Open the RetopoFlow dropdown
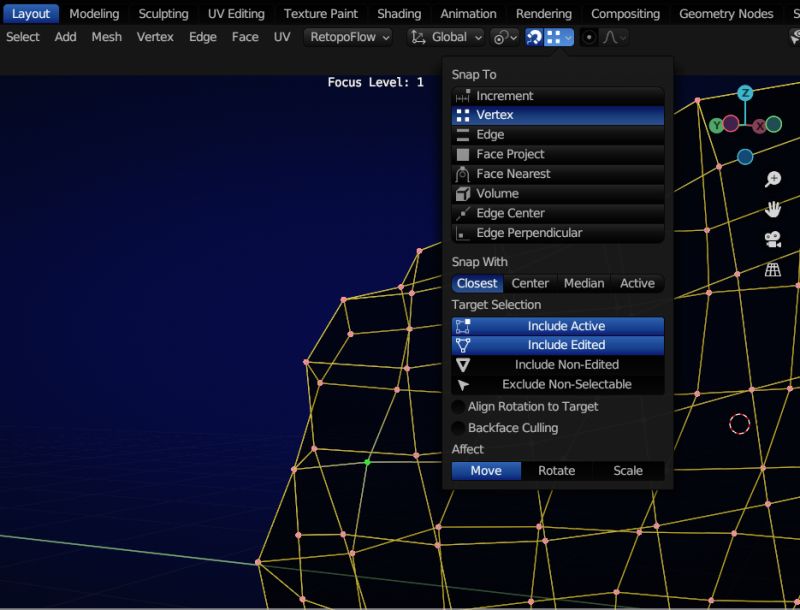 (347, 37)
